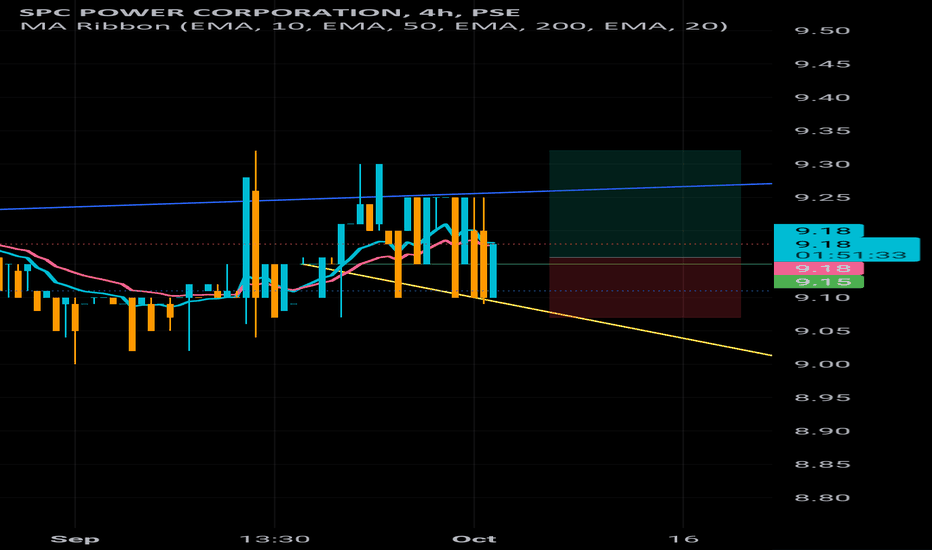
Task: Click the green 9.15 EMA value label
Action: 818,282
